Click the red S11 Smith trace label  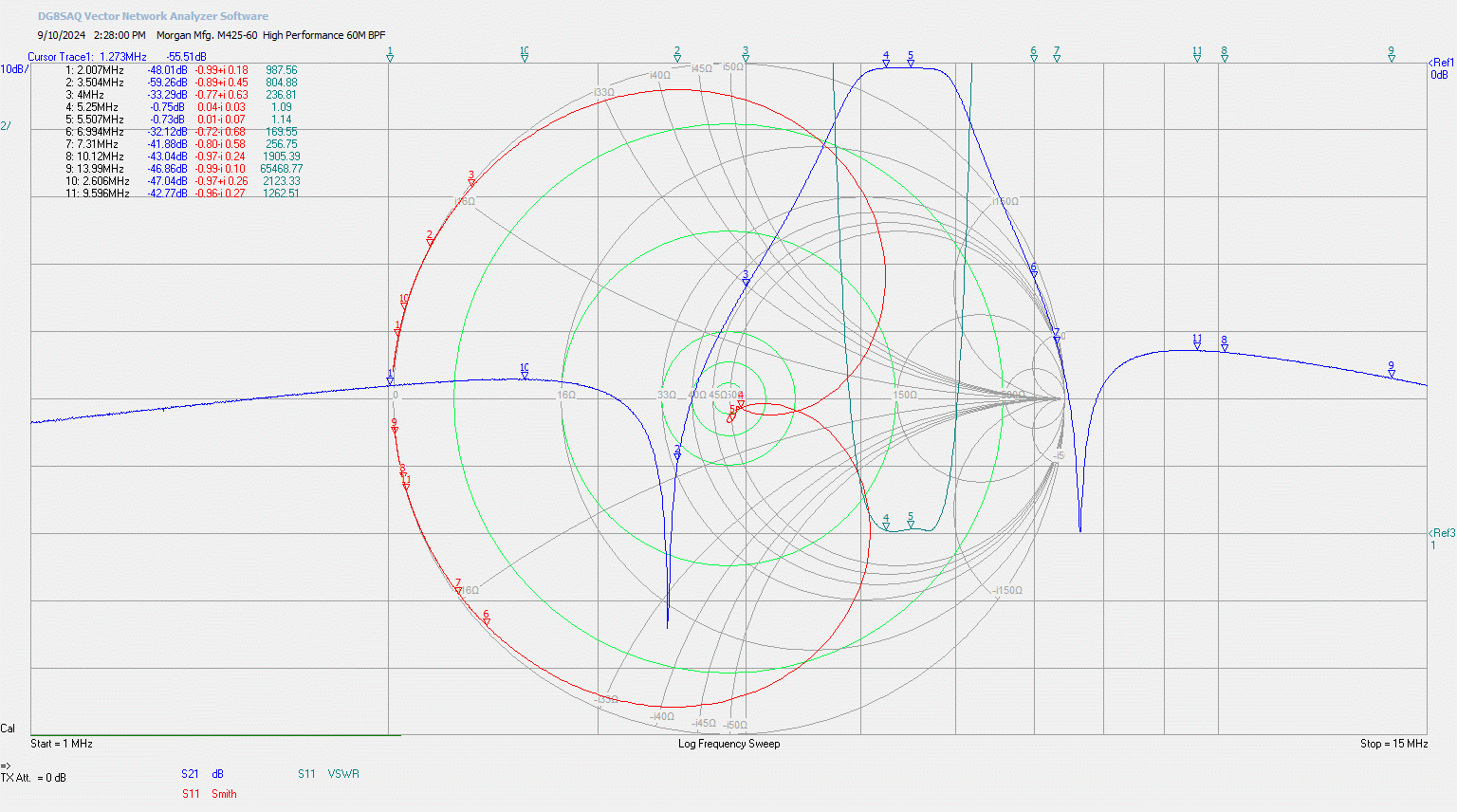coord(210,794)
